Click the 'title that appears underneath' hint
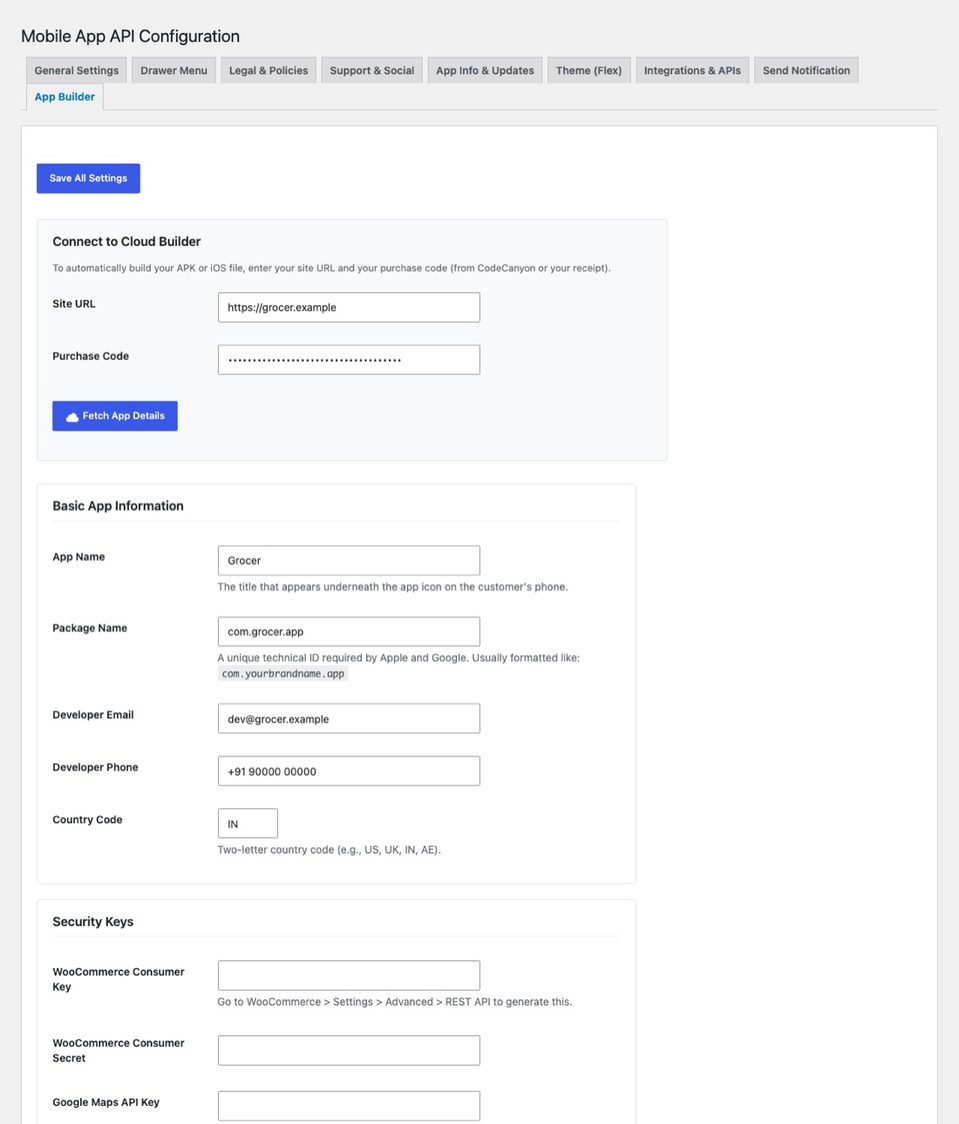 point(393,587)
